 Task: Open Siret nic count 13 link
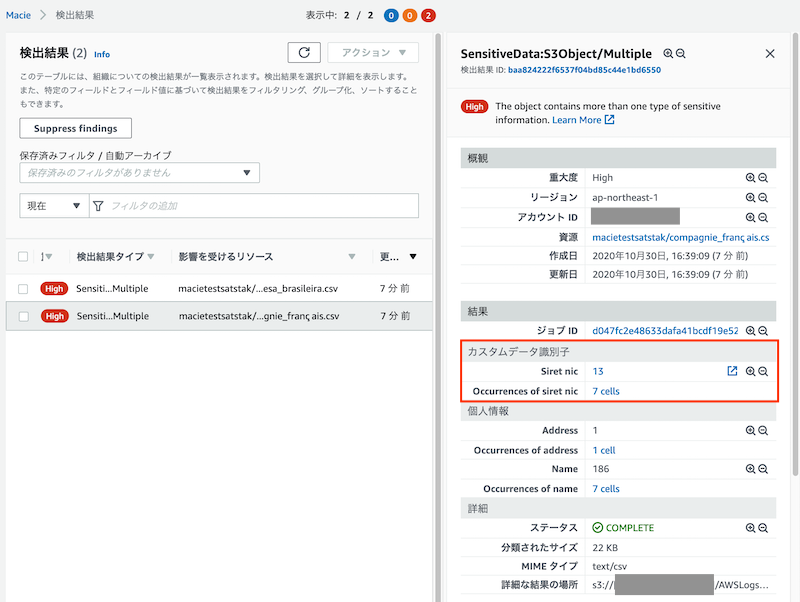coord(598,371)
